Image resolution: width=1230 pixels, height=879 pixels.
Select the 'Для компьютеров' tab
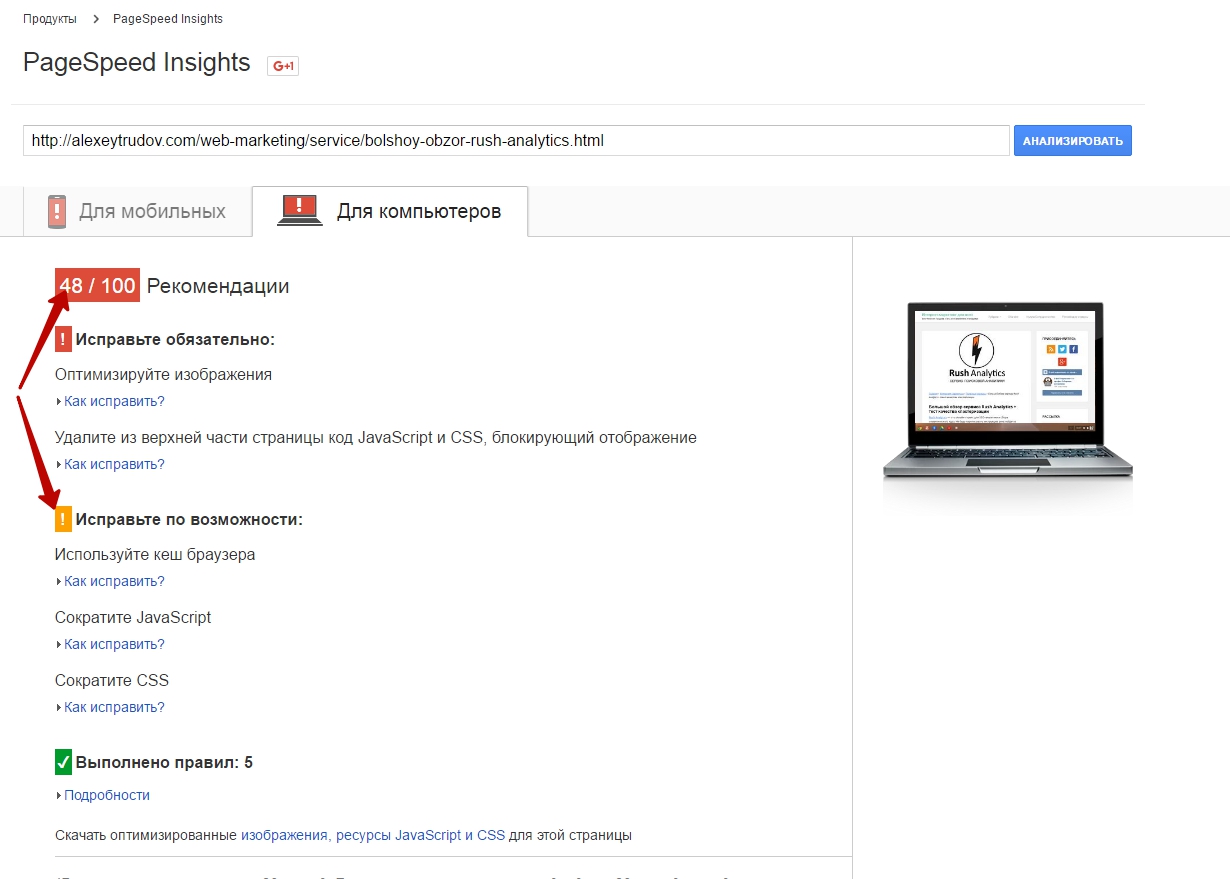click(x=390, y=212)
